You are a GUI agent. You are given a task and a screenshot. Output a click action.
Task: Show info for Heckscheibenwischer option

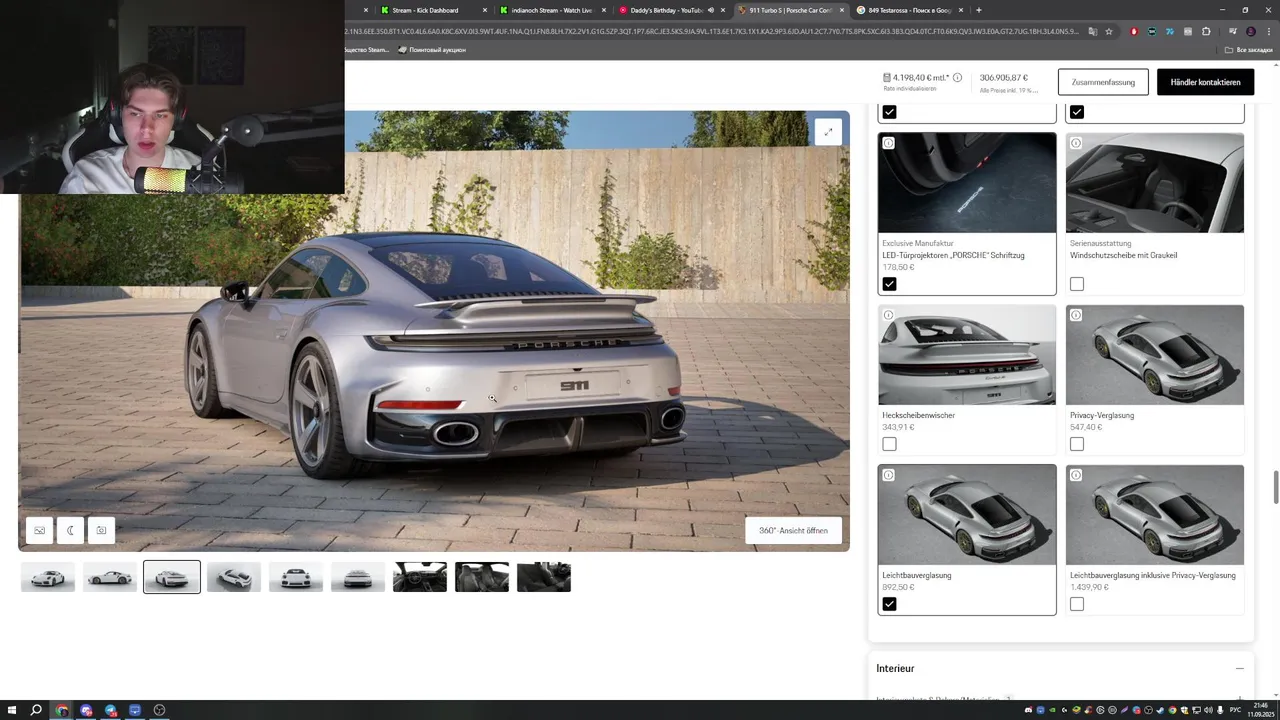tap(888, 315)
